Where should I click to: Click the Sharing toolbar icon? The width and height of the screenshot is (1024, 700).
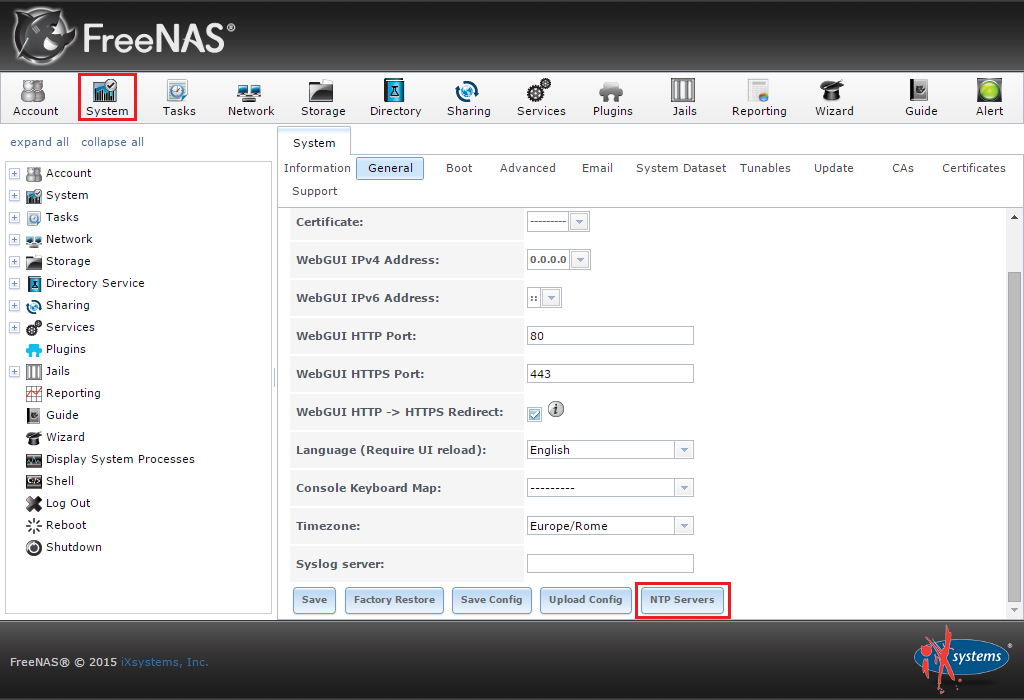click(x=468, y=98)
